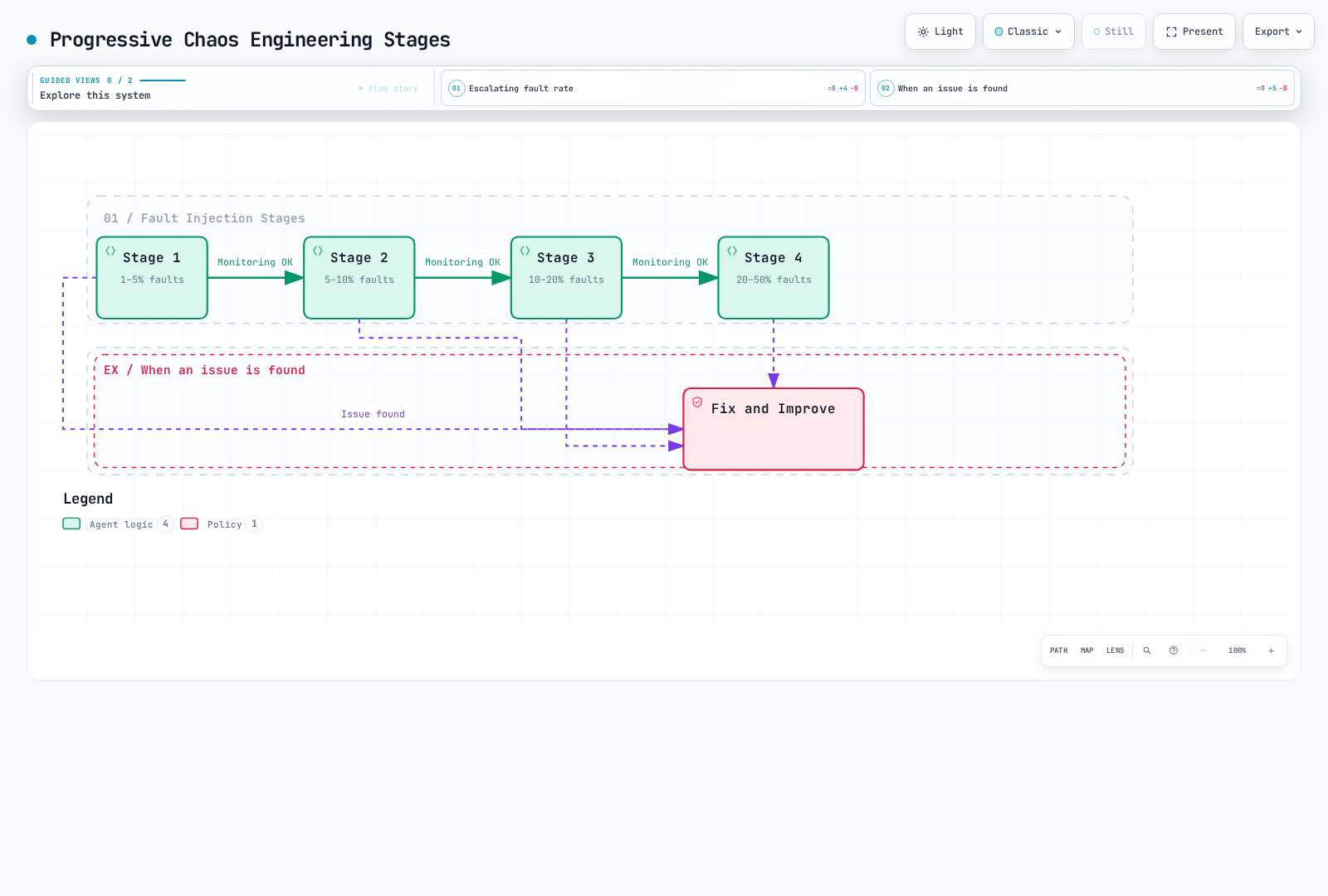
Task: Open guided view When an issue is found
Action: point(1082,88)
